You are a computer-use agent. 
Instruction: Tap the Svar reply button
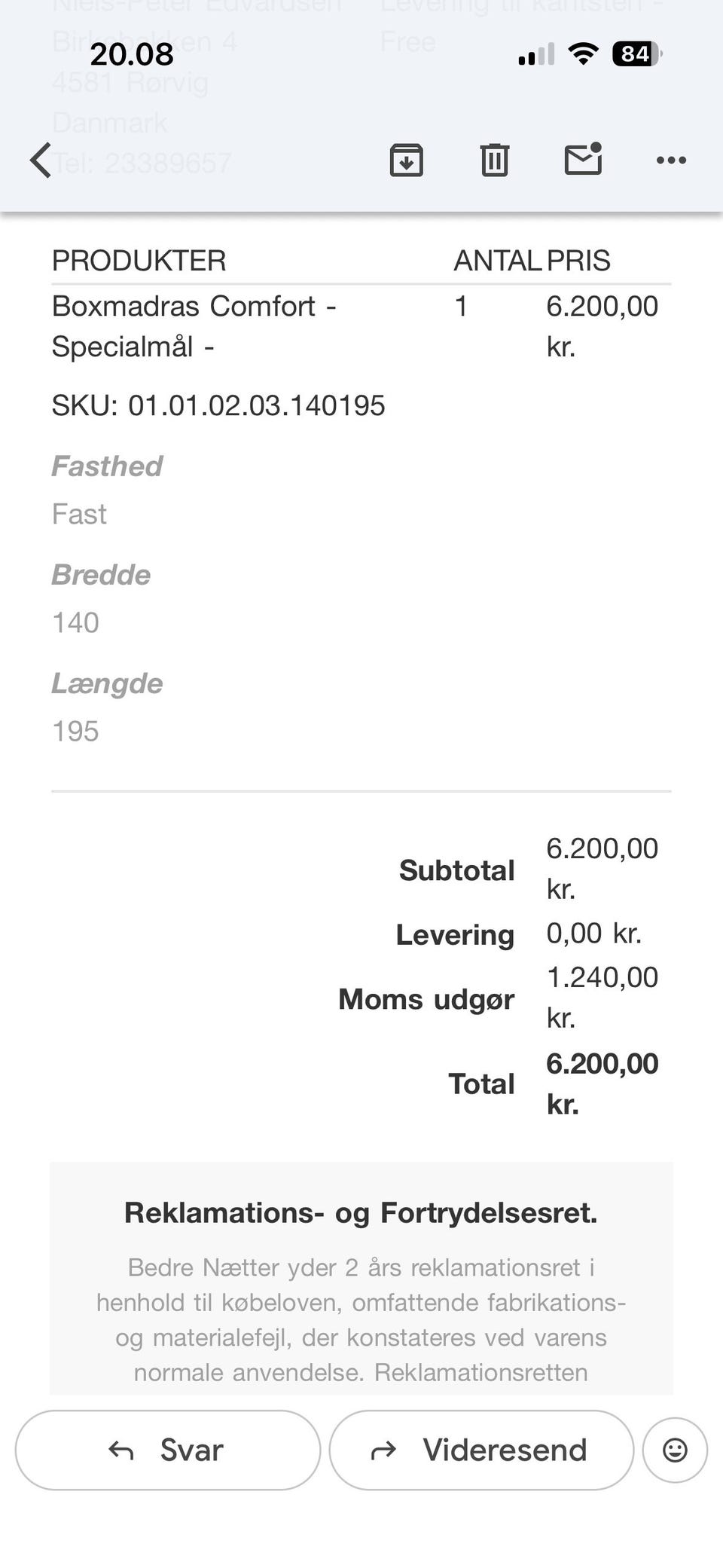(x=167, y=1450)
